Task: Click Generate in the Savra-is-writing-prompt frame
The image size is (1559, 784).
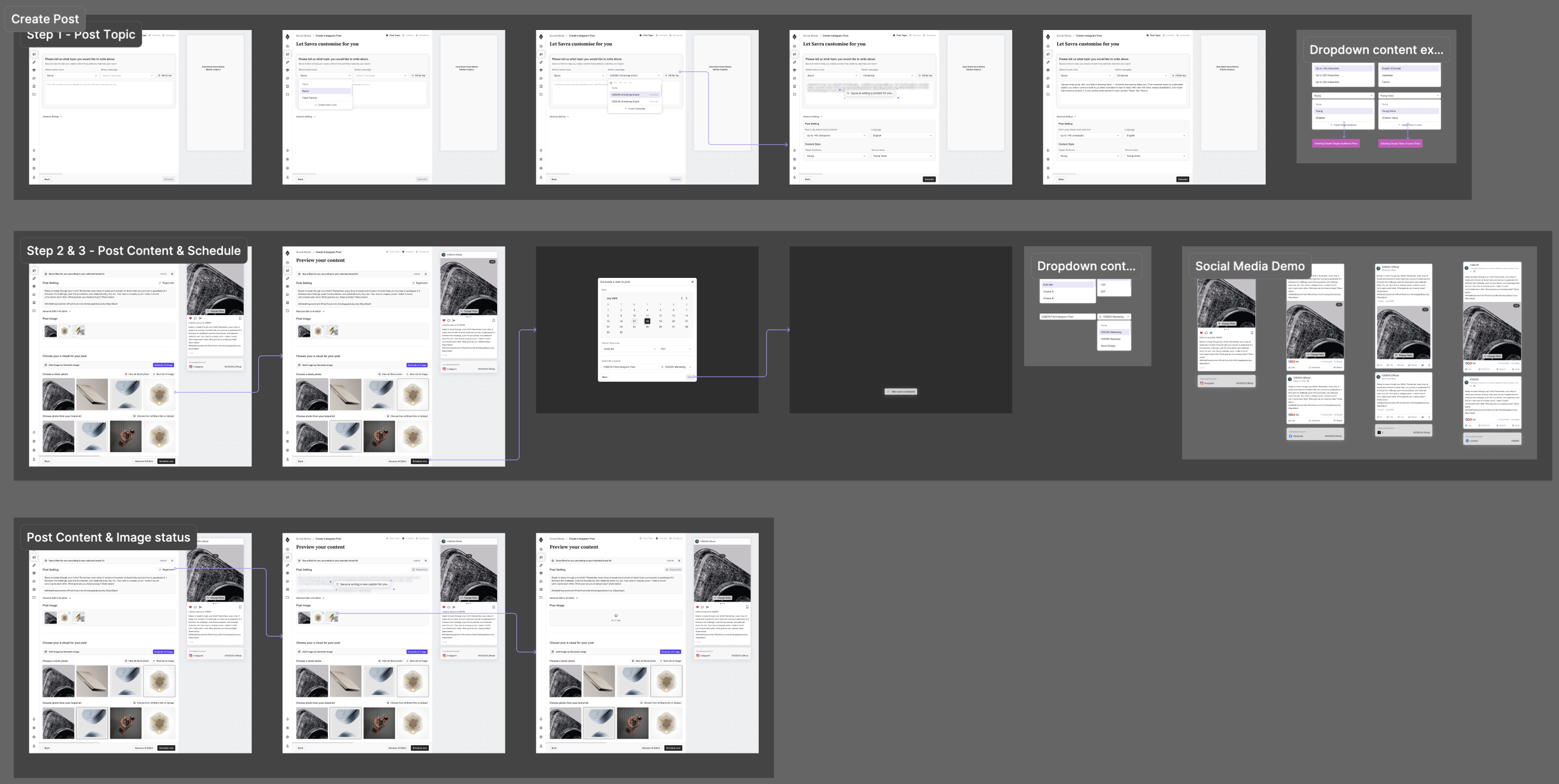Action: (x=929, y=179)
